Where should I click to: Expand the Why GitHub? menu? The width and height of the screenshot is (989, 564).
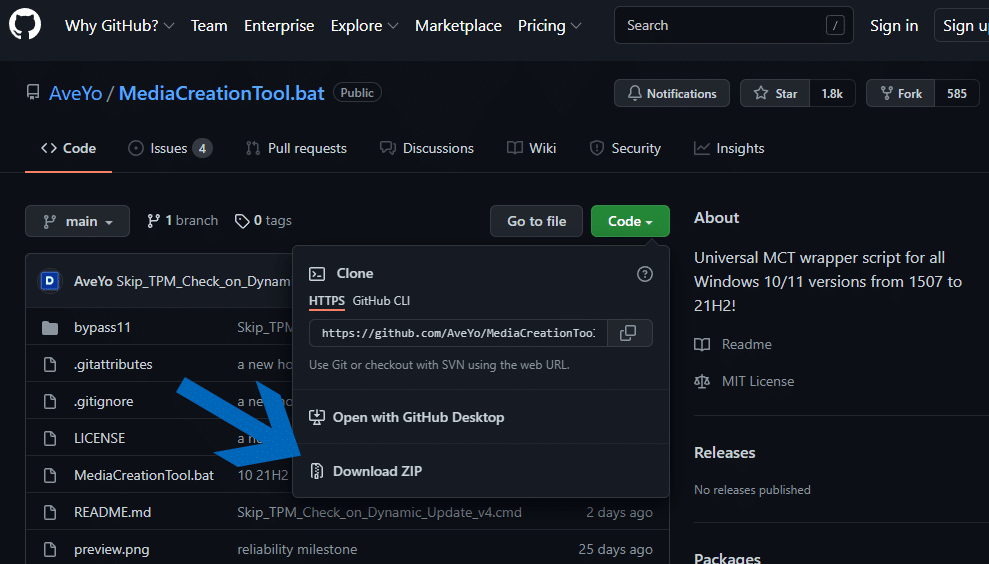point(119,26)
